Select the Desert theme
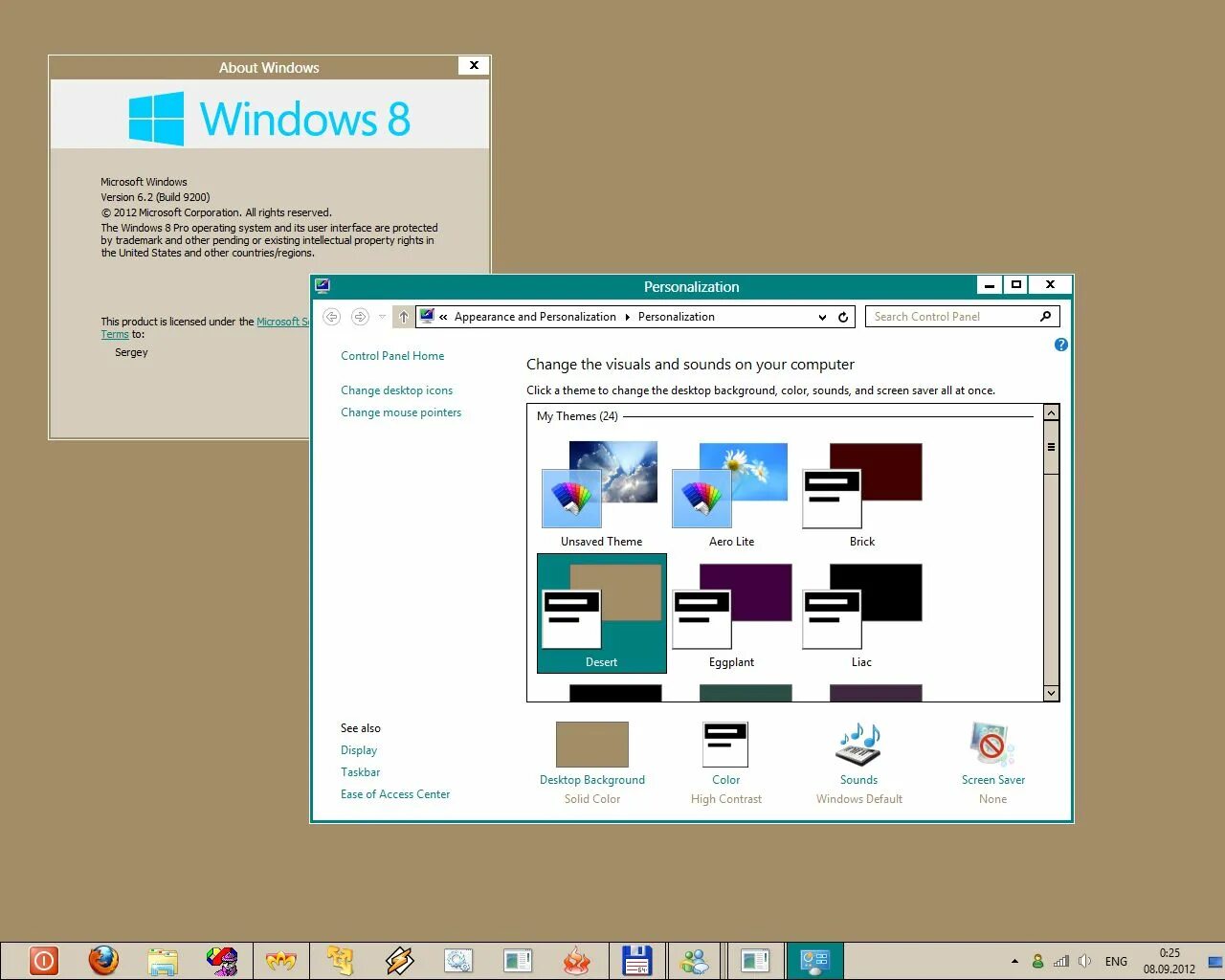 coord(601,613)
